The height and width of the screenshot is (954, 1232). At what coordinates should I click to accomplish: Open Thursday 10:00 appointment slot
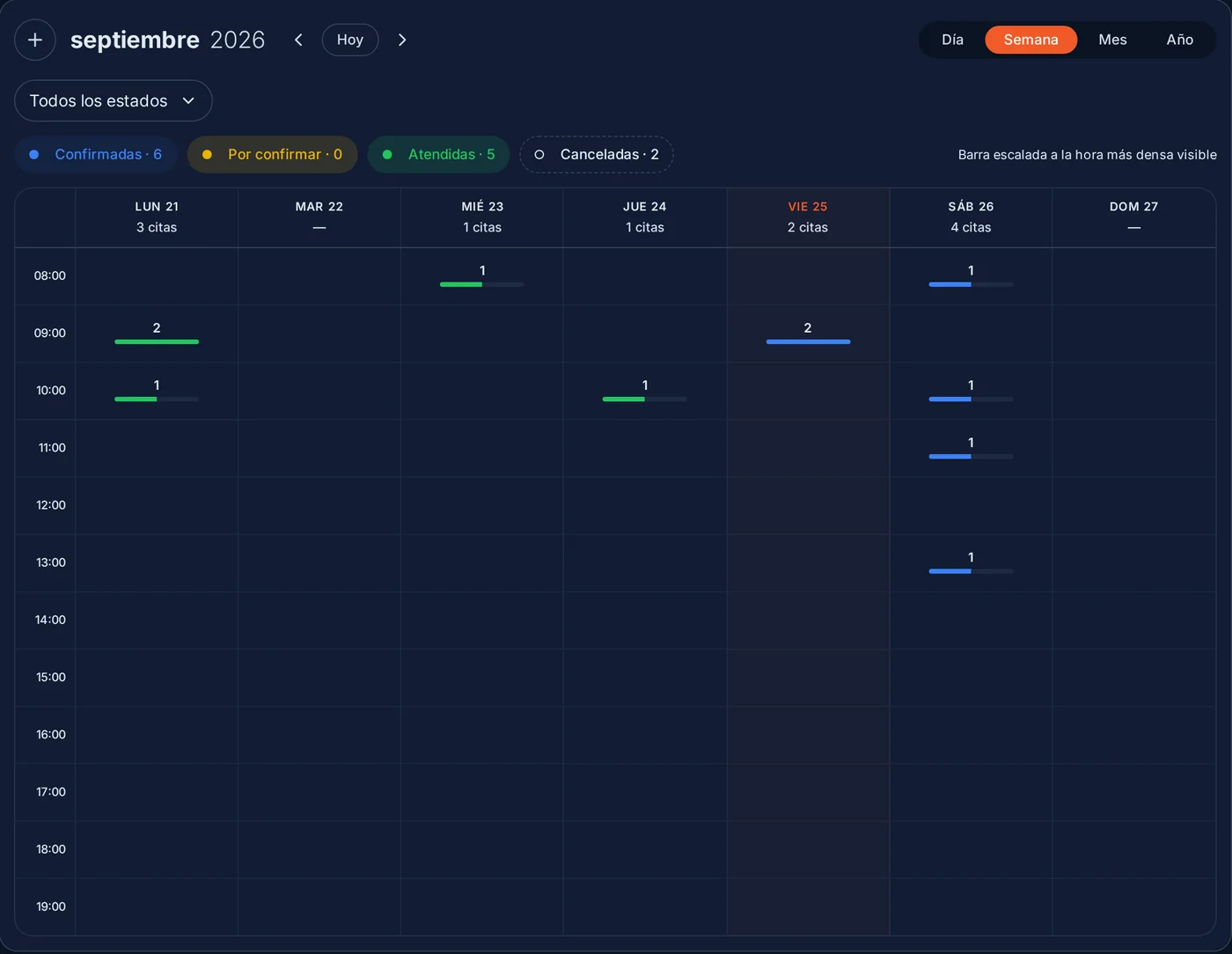click(645, 391)
